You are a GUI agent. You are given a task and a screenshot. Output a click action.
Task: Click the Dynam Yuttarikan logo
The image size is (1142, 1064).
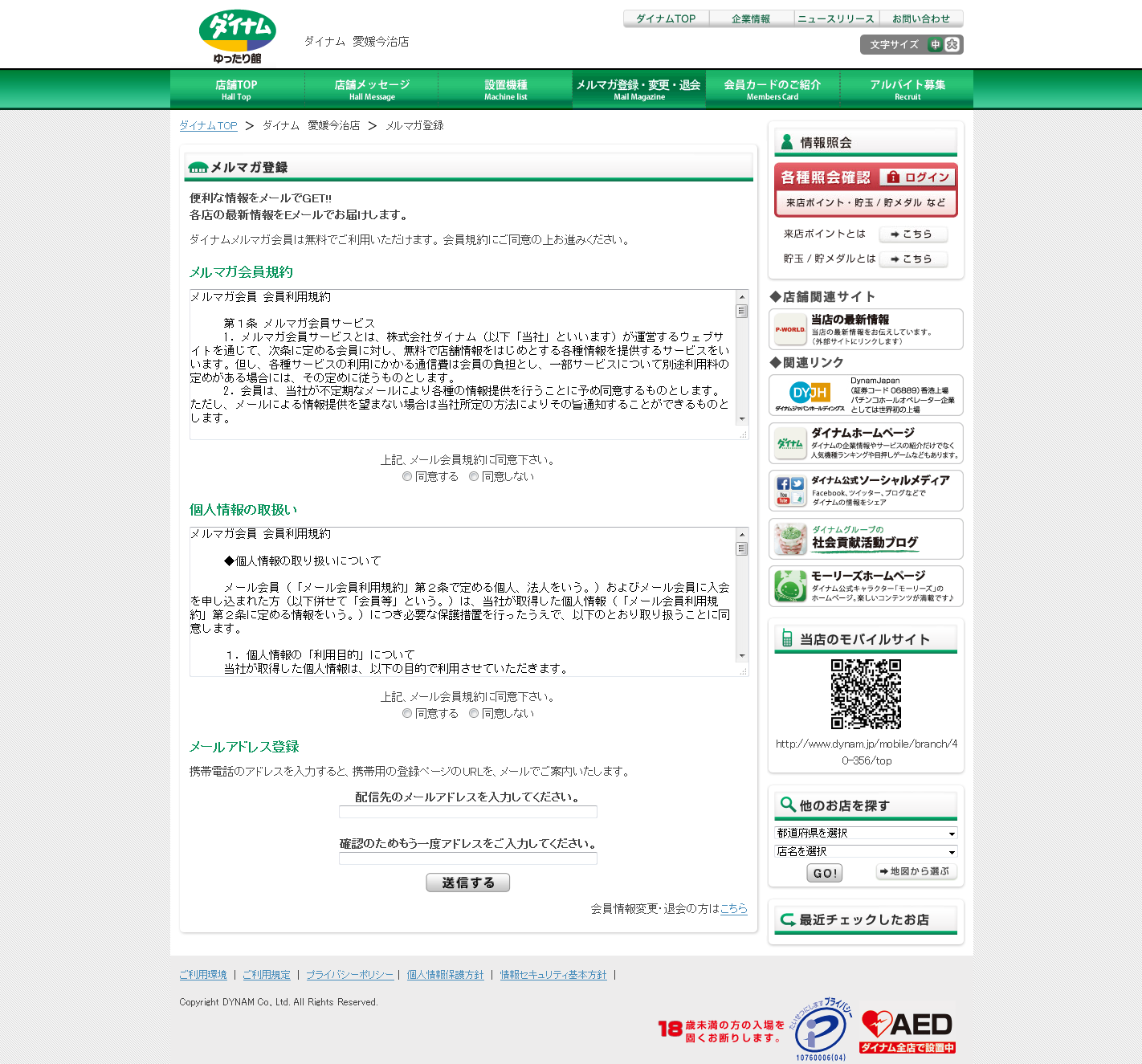[x=237, y=37]
